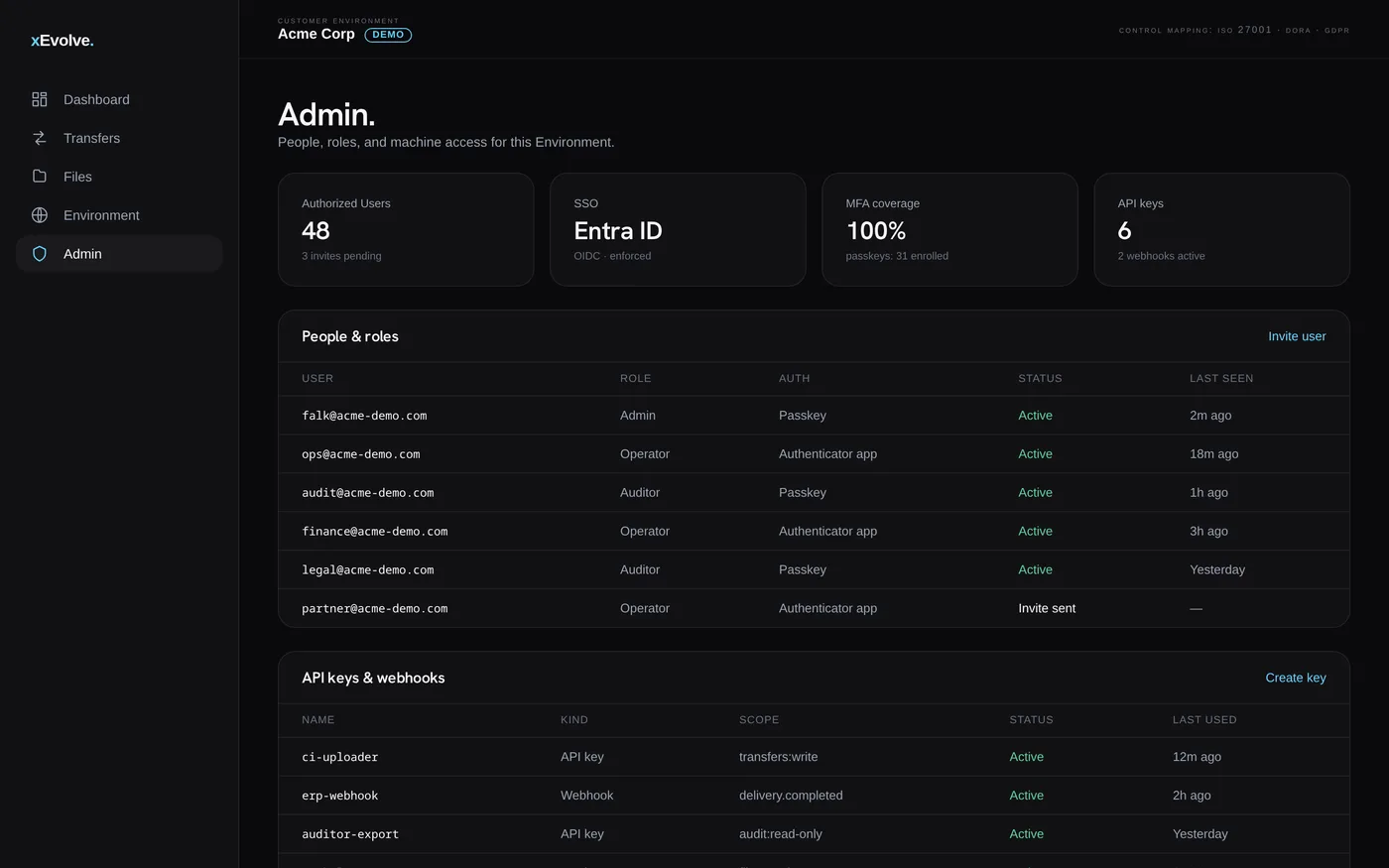
Task: Open the MFA coverage 100% card
Action: click(x=949, y=230)
